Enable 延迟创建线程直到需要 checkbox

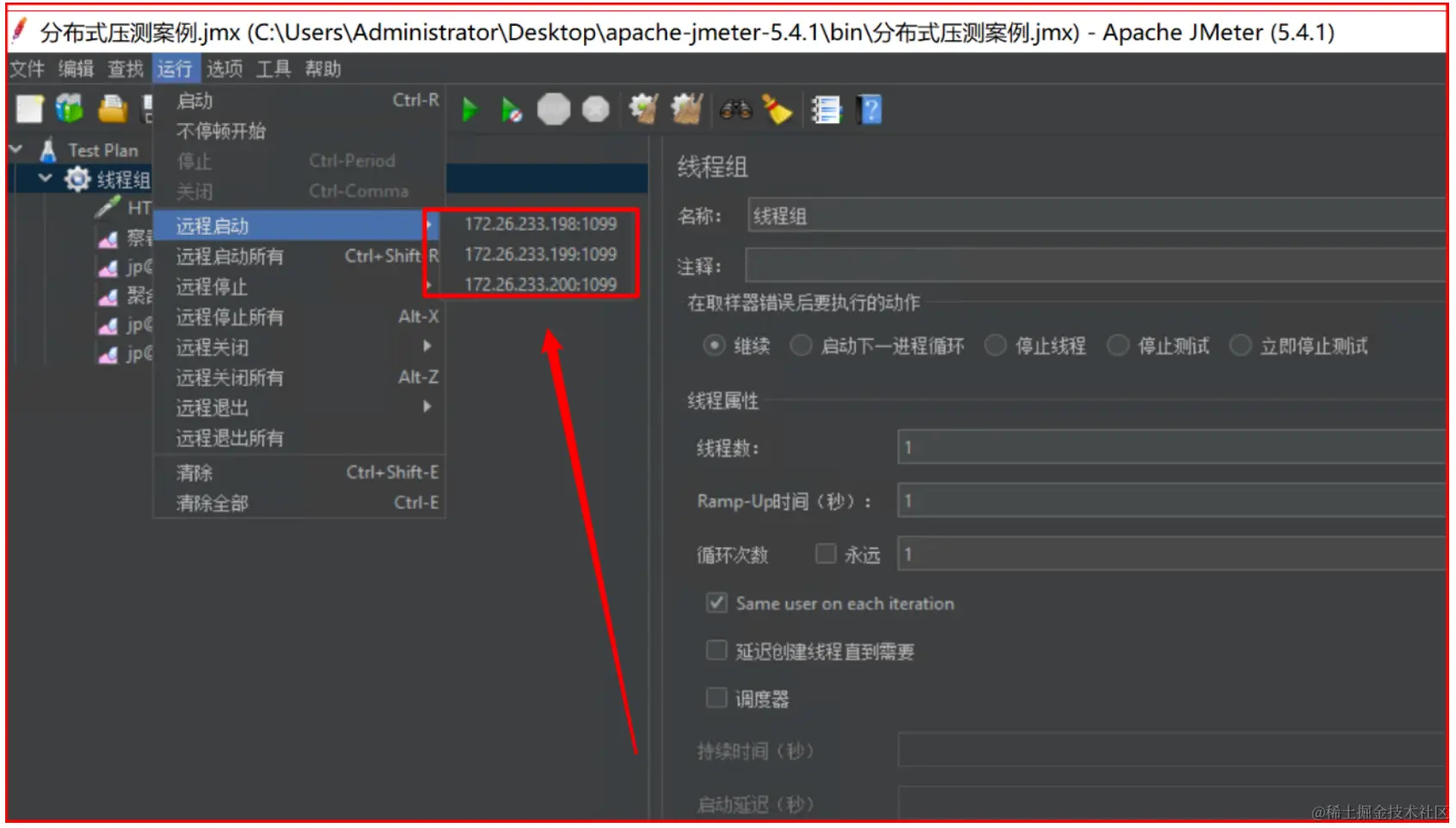(716, 650)
